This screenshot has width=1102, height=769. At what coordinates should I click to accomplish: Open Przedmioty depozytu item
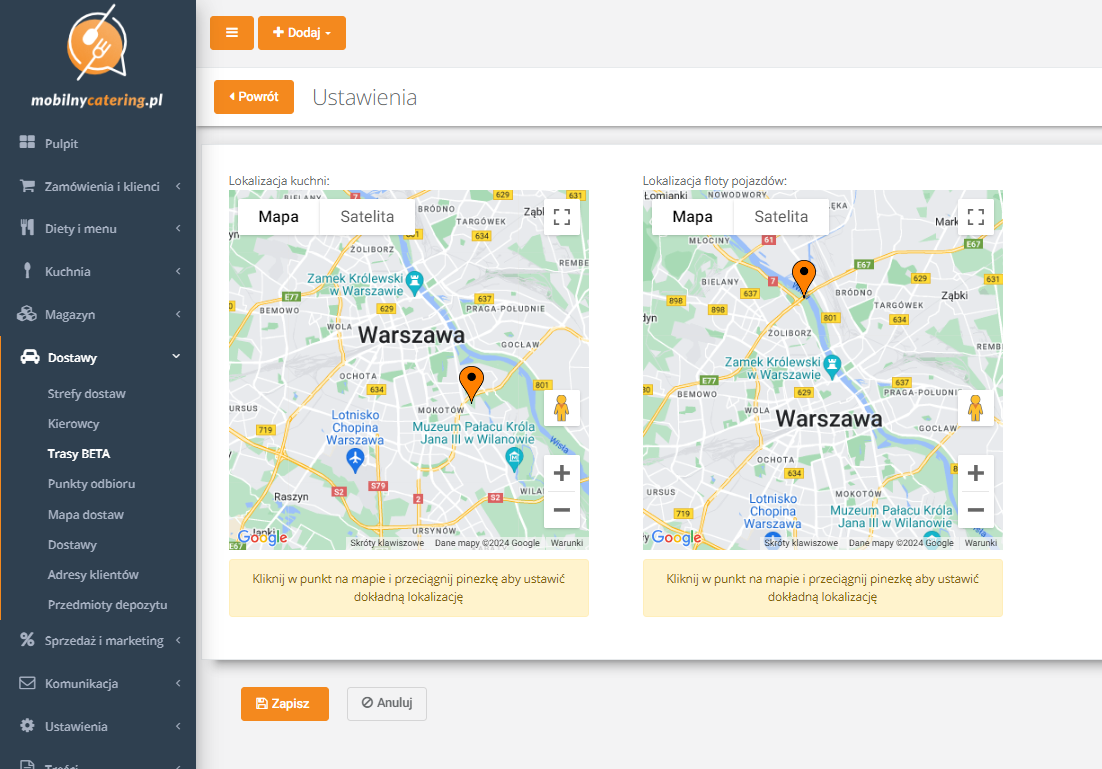tap(108, 605)
